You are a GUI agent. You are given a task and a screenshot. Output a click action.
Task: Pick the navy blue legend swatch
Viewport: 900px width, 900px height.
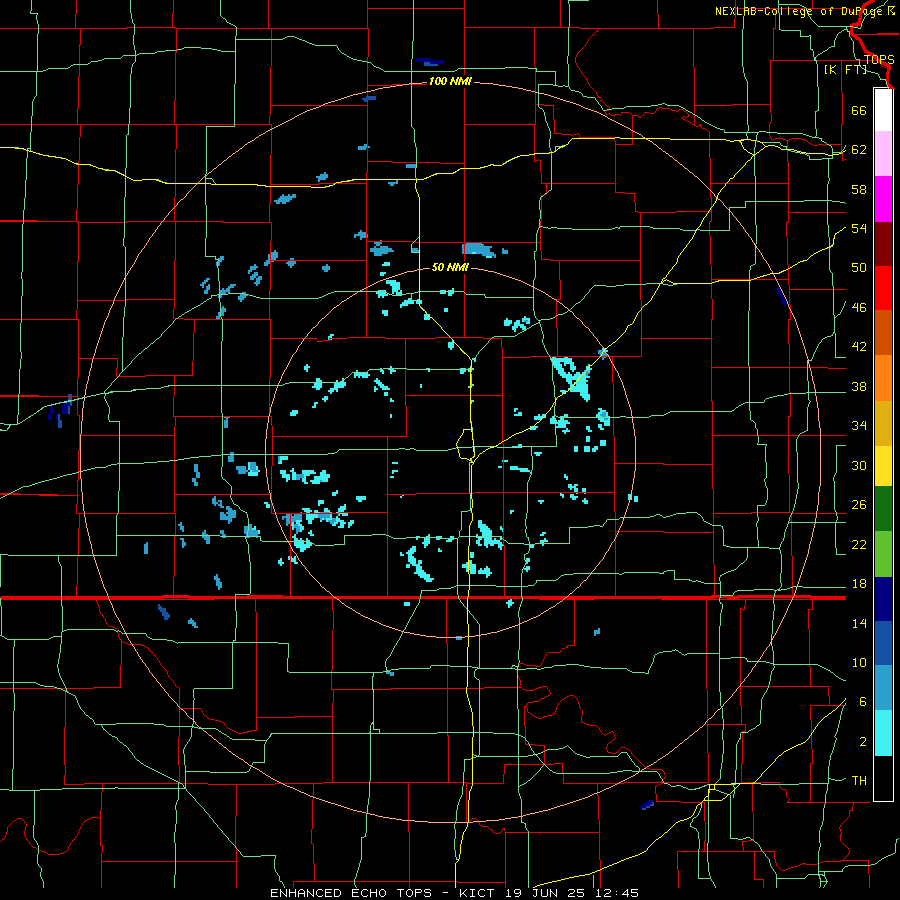click(883, 599)
